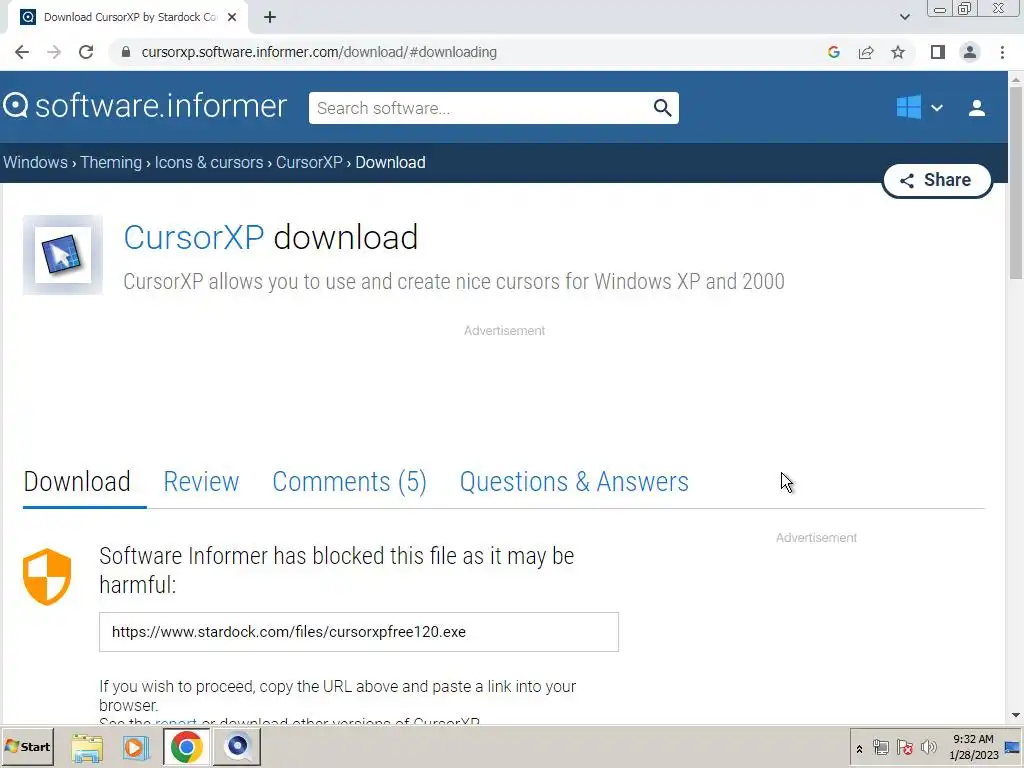Close the Download CursorXP tab
Screen dimensions: 1024x768
coord(232,18)
